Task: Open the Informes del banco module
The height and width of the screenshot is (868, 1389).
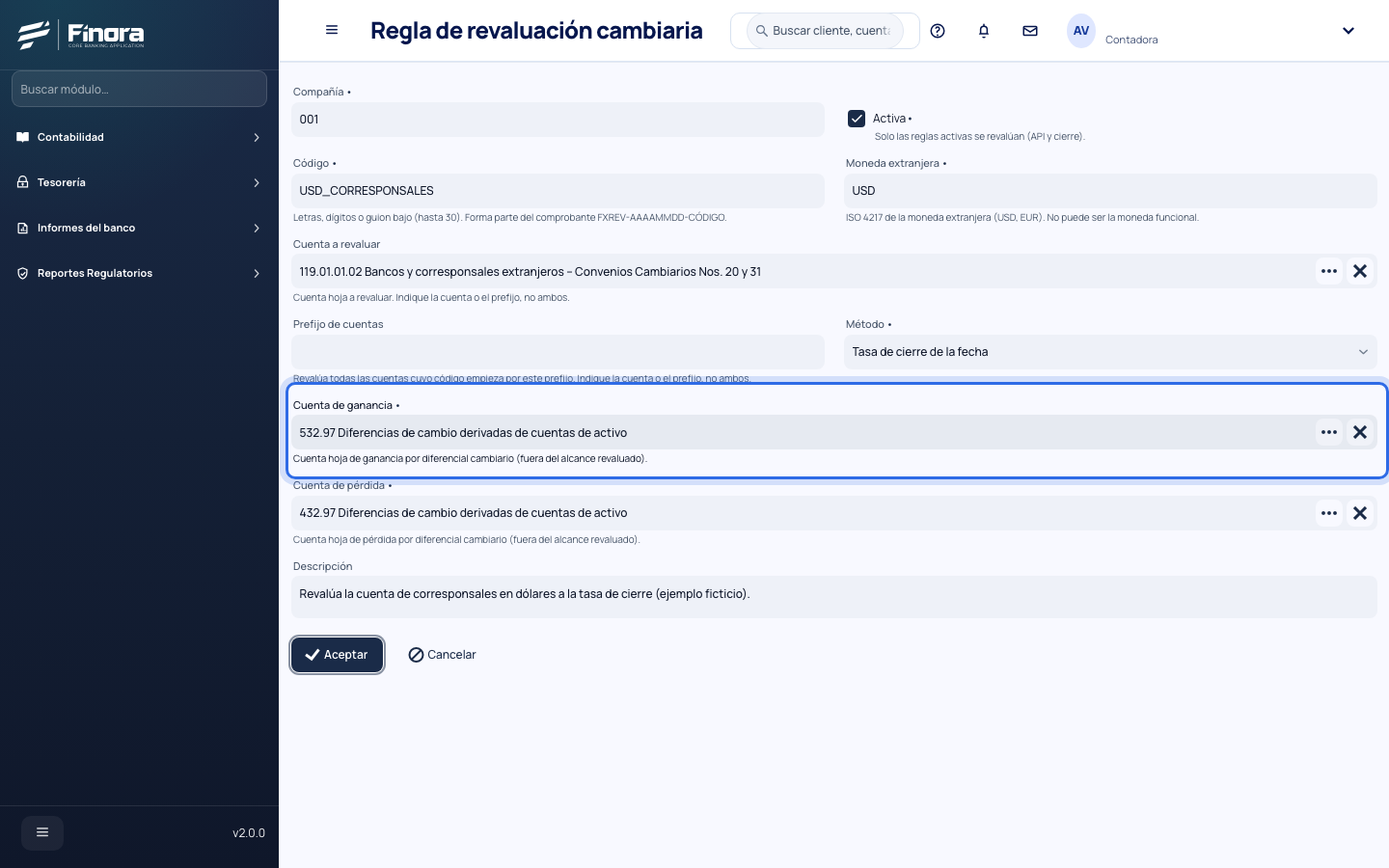Action: point(139,228)
